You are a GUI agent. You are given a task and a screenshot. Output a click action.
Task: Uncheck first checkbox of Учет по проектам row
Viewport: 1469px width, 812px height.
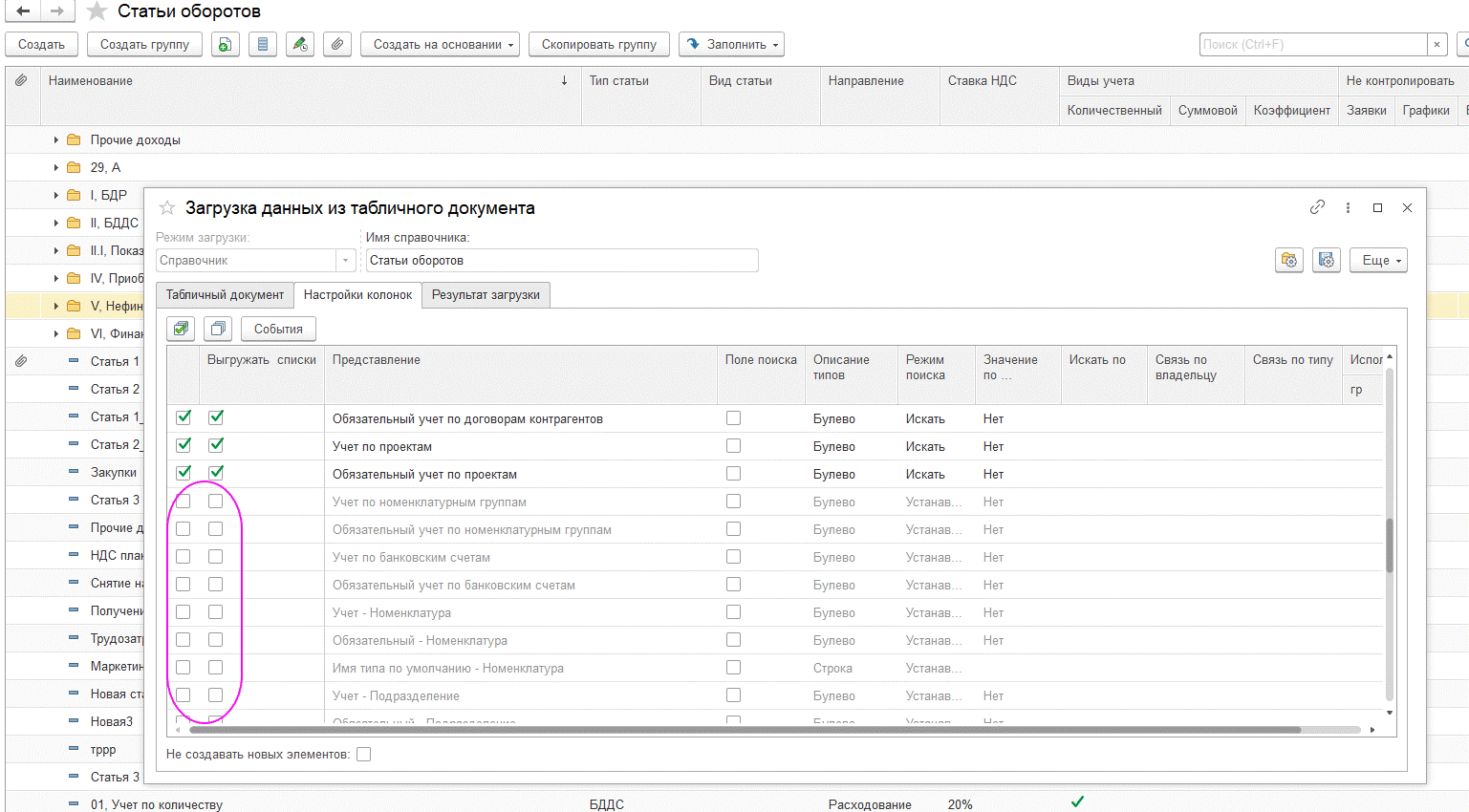click(x=184, y=445)
